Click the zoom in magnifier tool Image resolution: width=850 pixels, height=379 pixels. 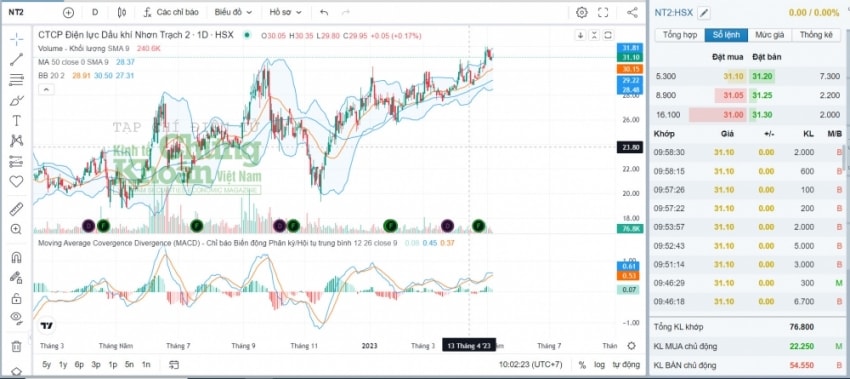tap(16, 229)
